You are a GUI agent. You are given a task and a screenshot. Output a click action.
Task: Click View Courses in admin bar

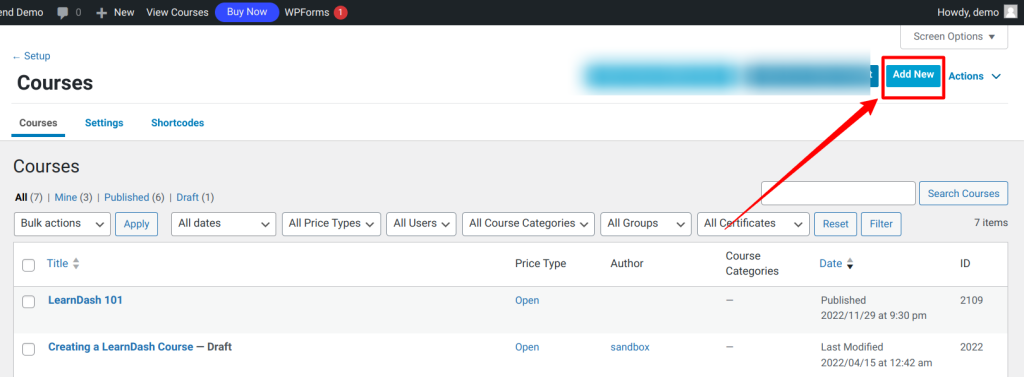pyautogui.click(x=177, y=12)
